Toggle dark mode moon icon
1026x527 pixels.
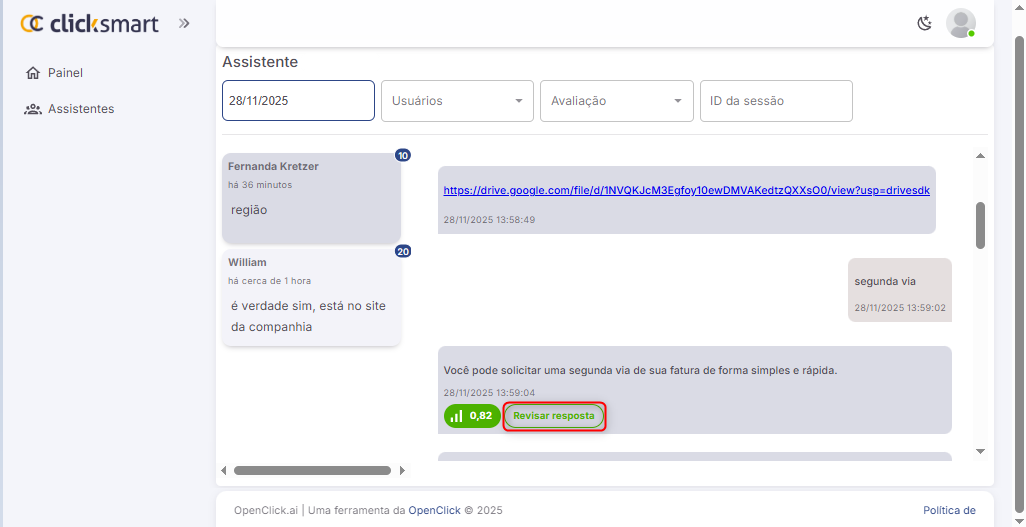pos(924,23)
